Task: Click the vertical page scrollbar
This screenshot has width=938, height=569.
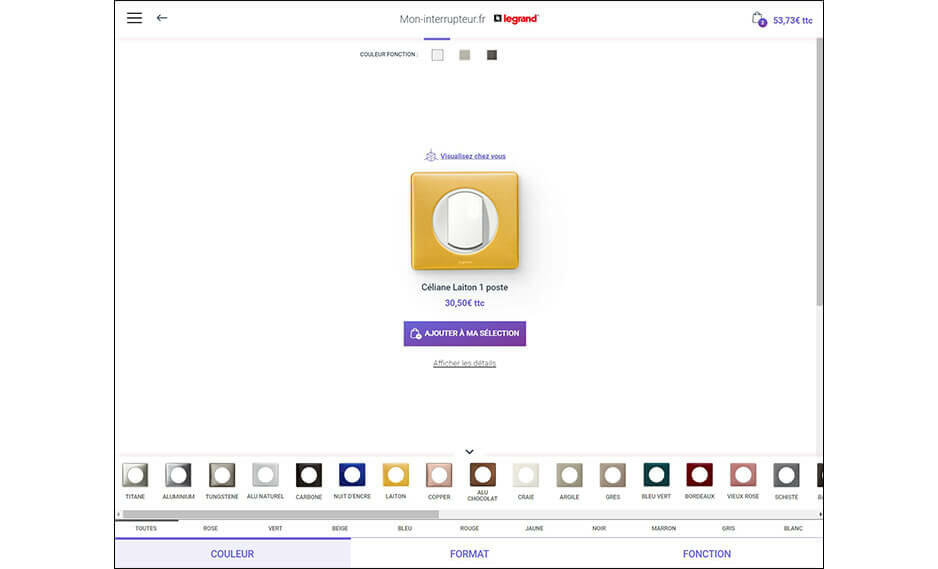Action: (820, 172)
